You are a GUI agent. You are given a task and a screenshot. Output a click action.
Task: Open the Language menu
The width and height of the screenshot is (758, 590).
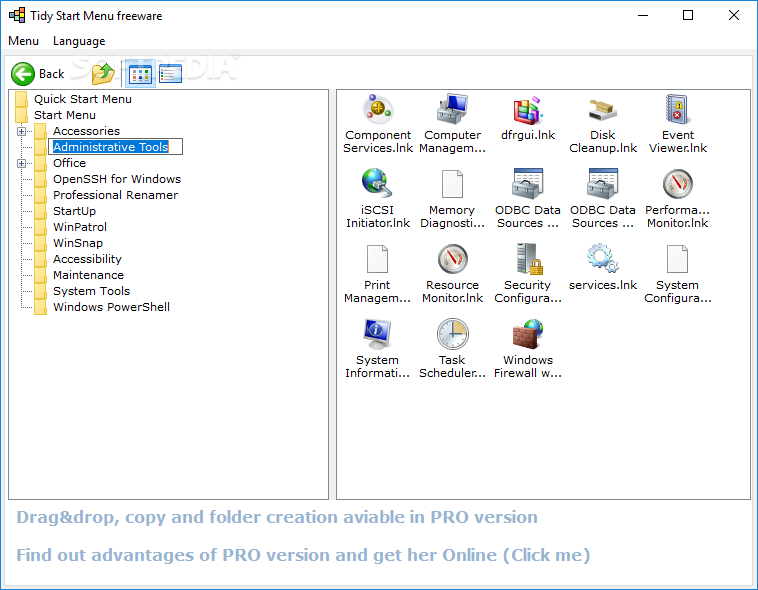point(79,41)
